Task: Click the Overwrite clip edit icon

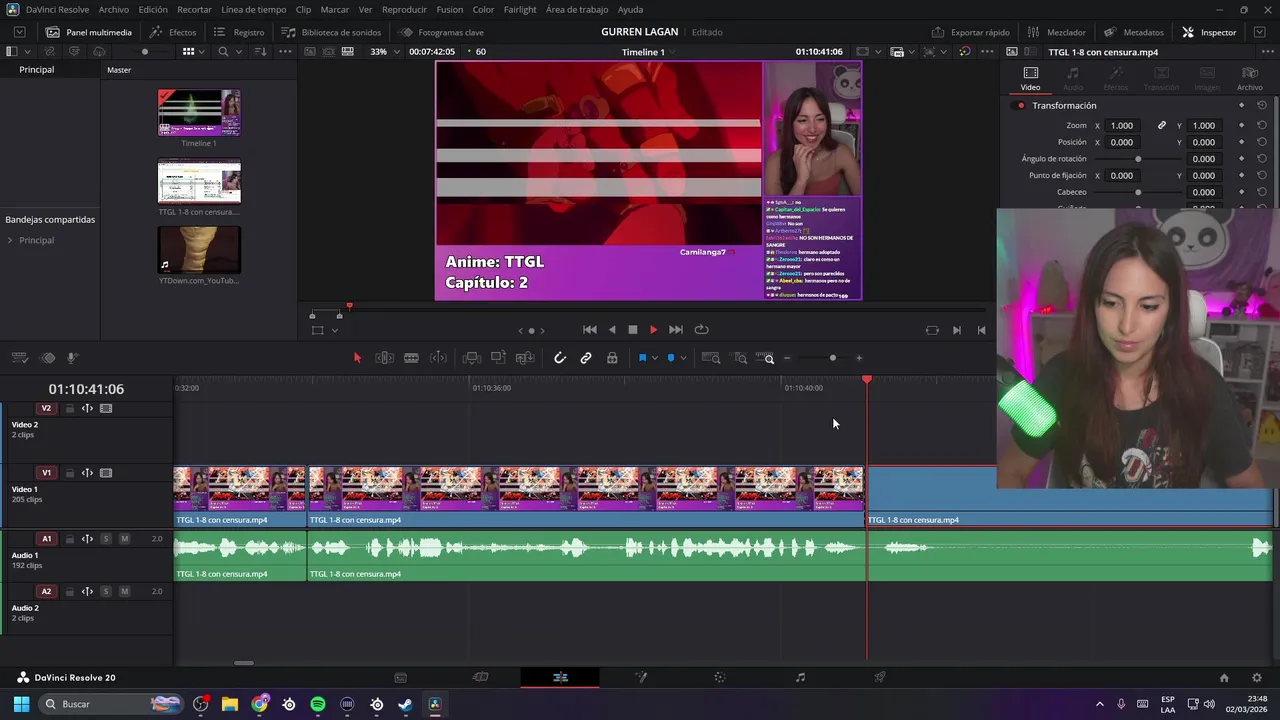Action: [498, 358]
